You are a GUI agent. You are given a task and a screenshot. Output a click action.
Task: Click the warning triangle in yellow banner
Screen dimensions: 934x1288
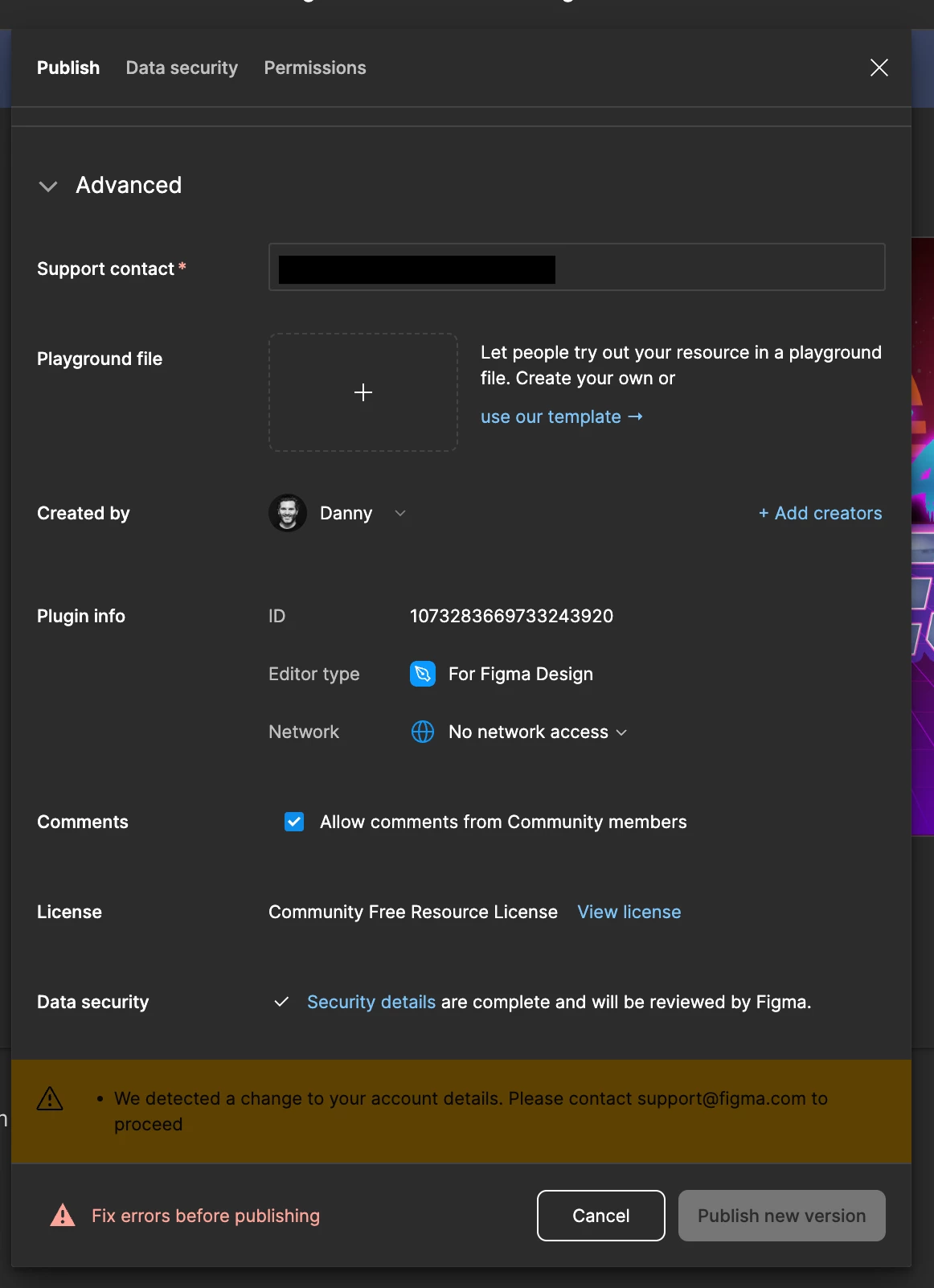coord(50,1098)
